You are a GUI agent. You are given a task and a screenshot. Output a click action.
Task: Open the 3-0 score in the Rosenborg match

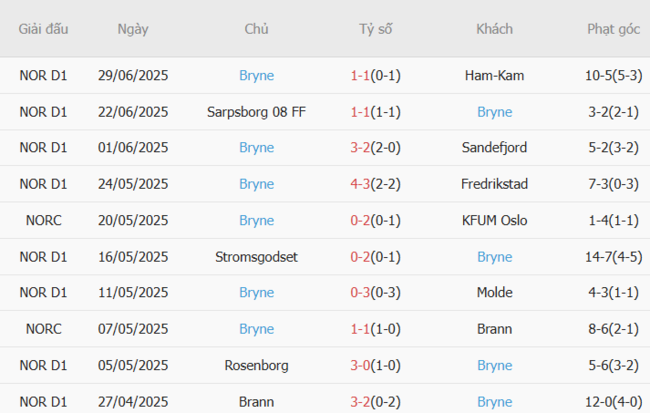tap(359, 366)
